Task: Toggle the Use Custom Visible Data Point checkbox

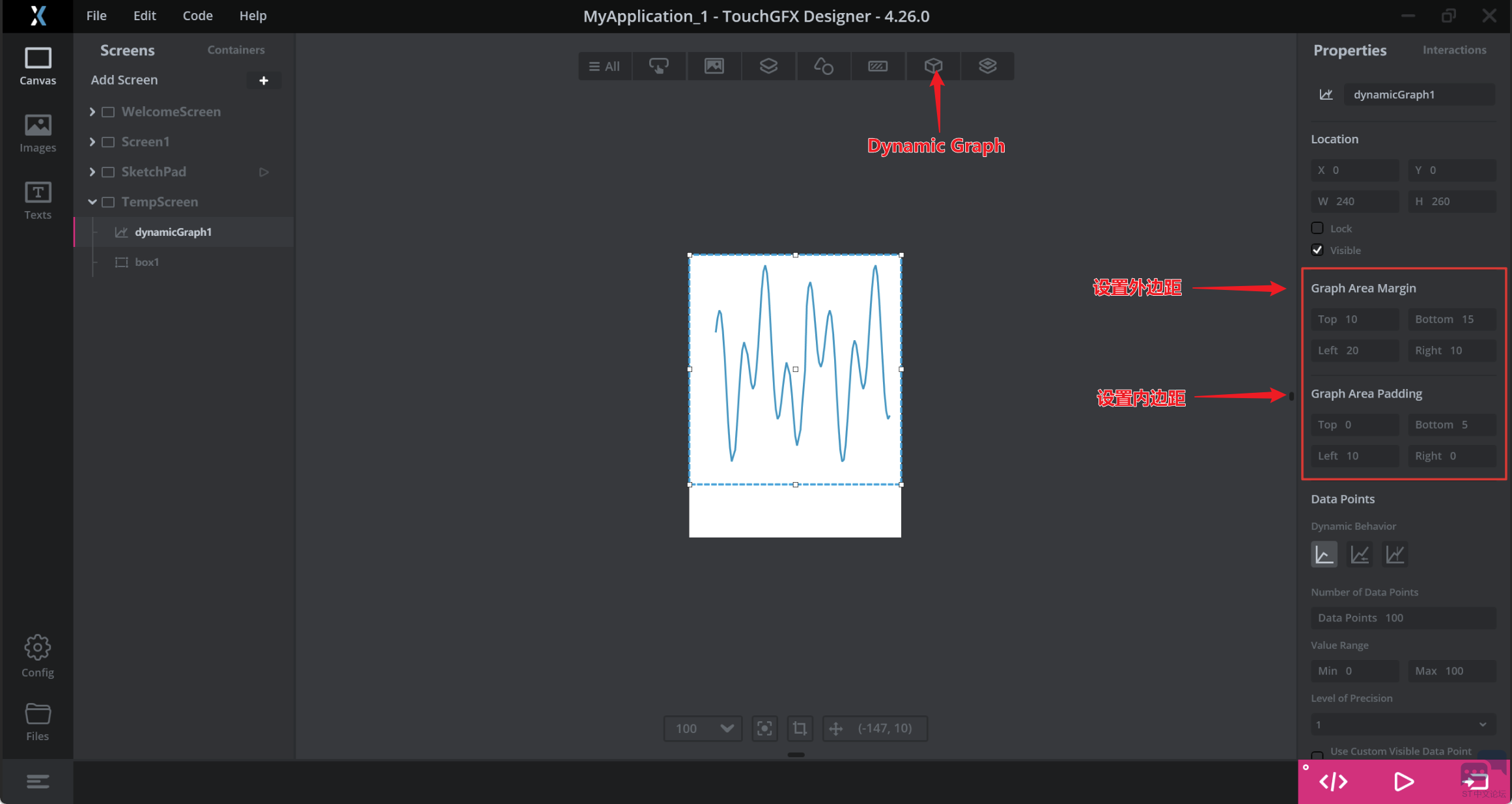Action: (1317, 754)
